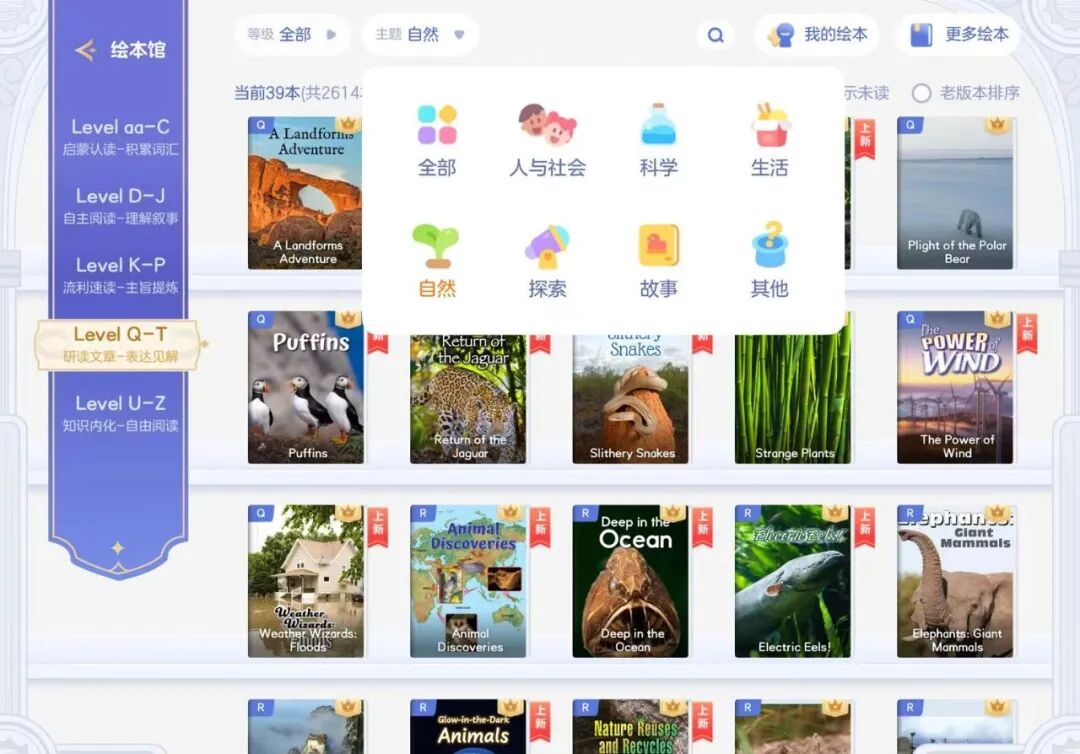
Task: Open Return of the Jaguar book
Action: point(468,399)
